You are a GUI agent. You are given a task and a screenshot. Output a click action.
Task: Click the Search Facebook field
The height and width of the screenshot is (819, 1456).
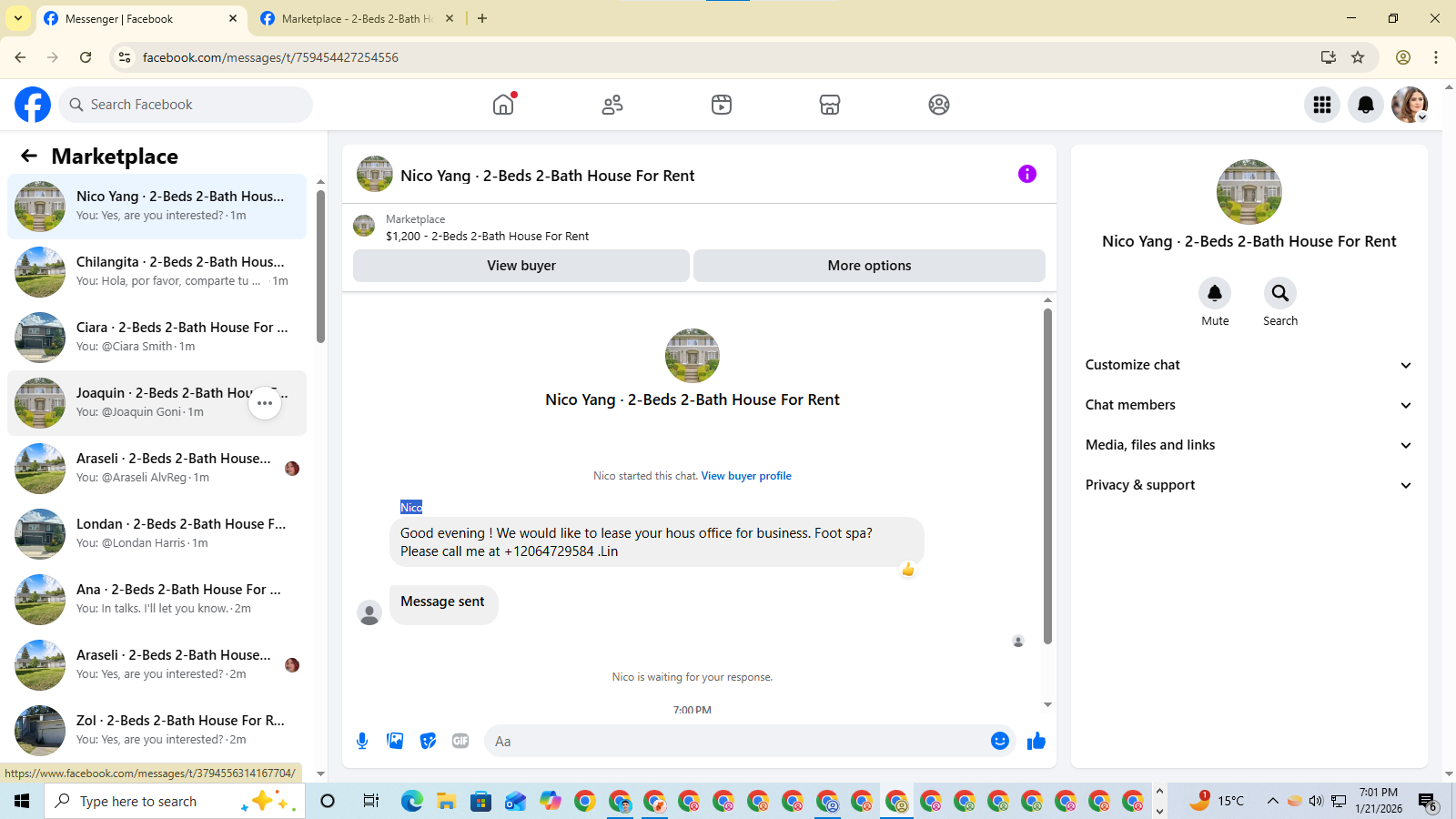(186, 105)
